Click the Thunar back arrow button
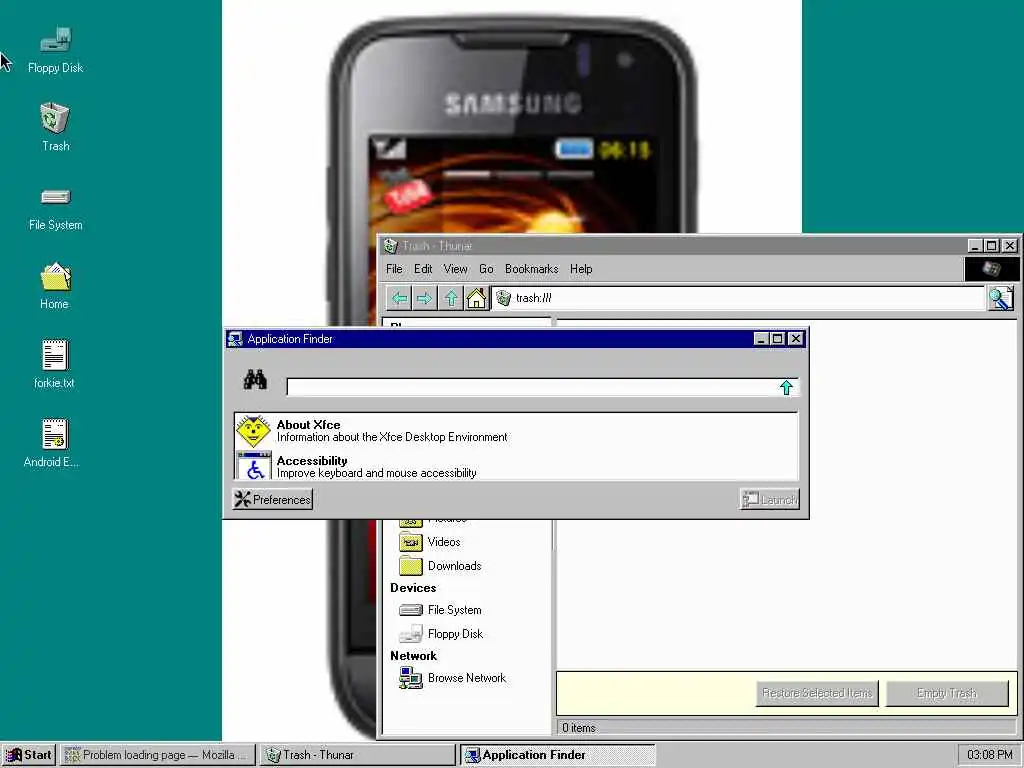The width and height of the screenshot is (1024, 768). (x=399, y=298)
